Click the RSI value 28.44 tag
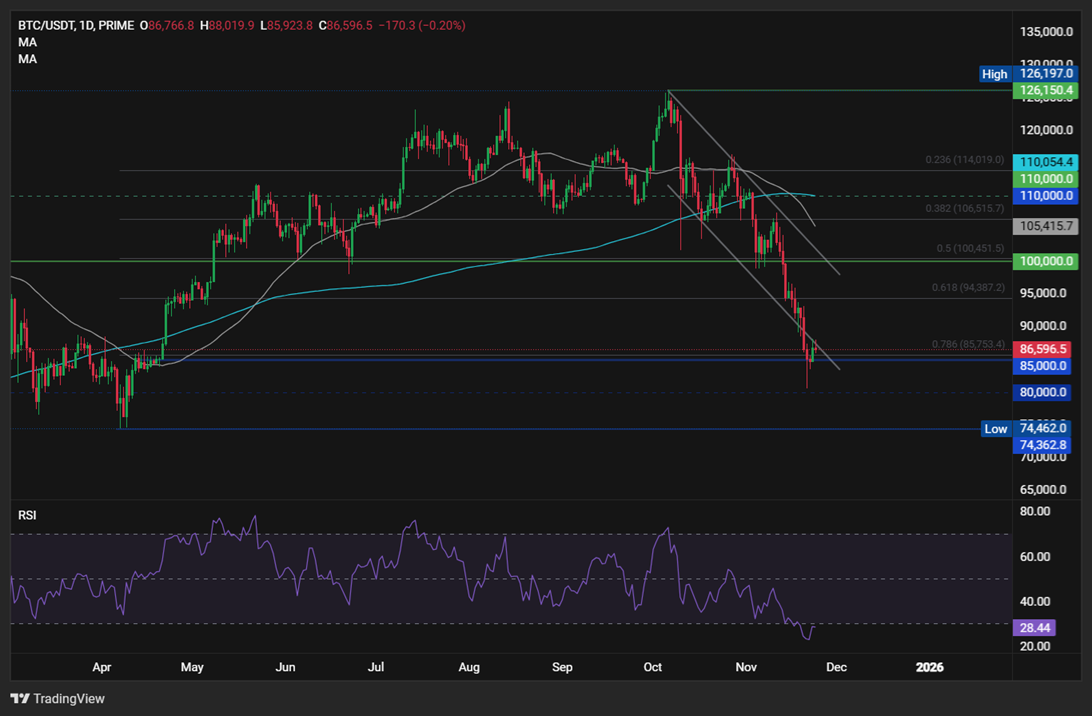 (x=1034, y=627)
